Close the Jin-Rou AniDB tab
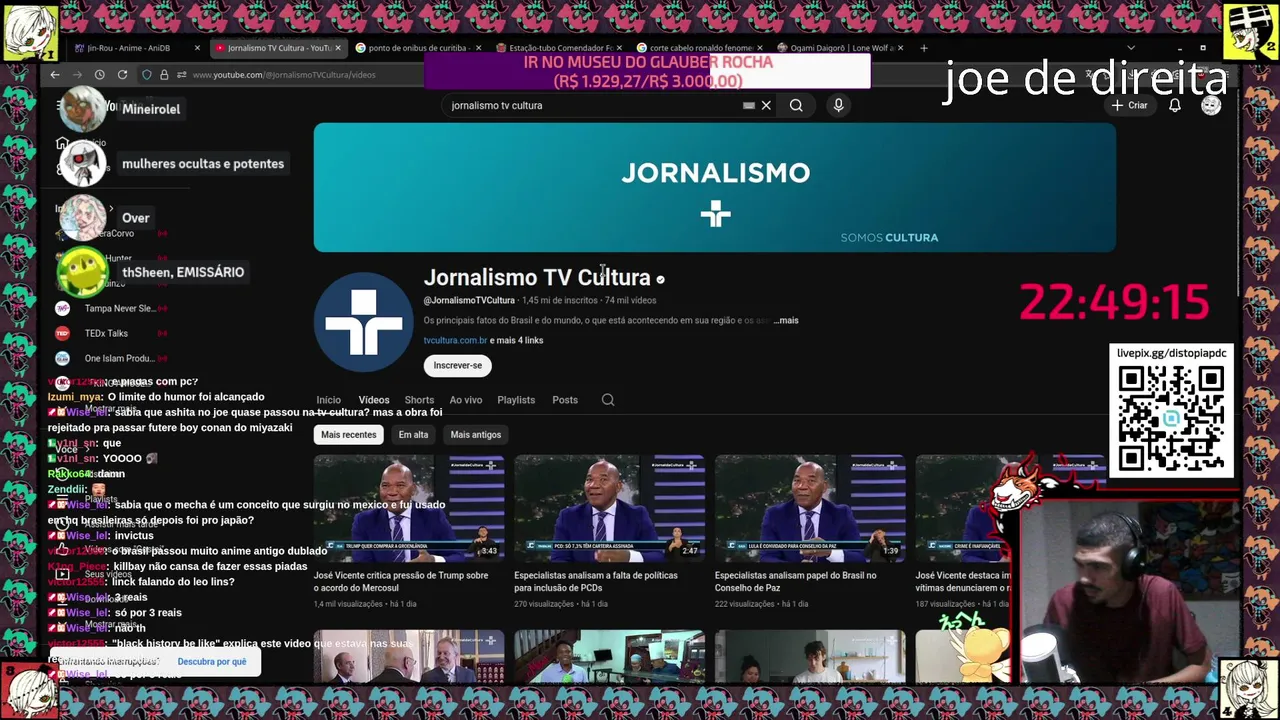Image resolution: width=1280 pixels, height=720 pixels. 197,48
